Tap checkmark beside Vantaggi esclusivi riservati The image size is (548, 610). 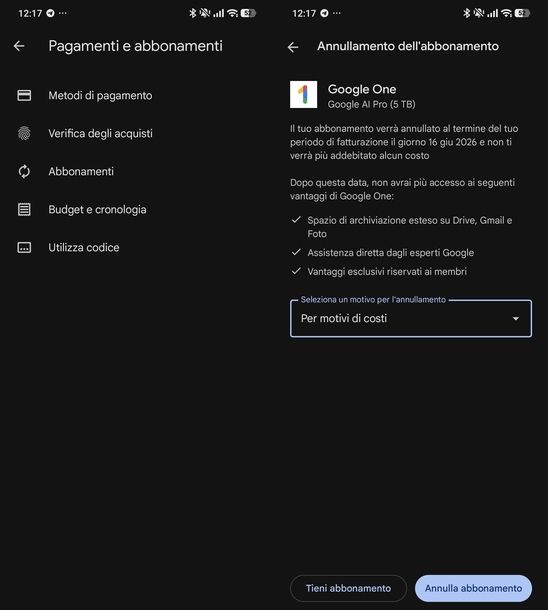(x=296, y=271)
